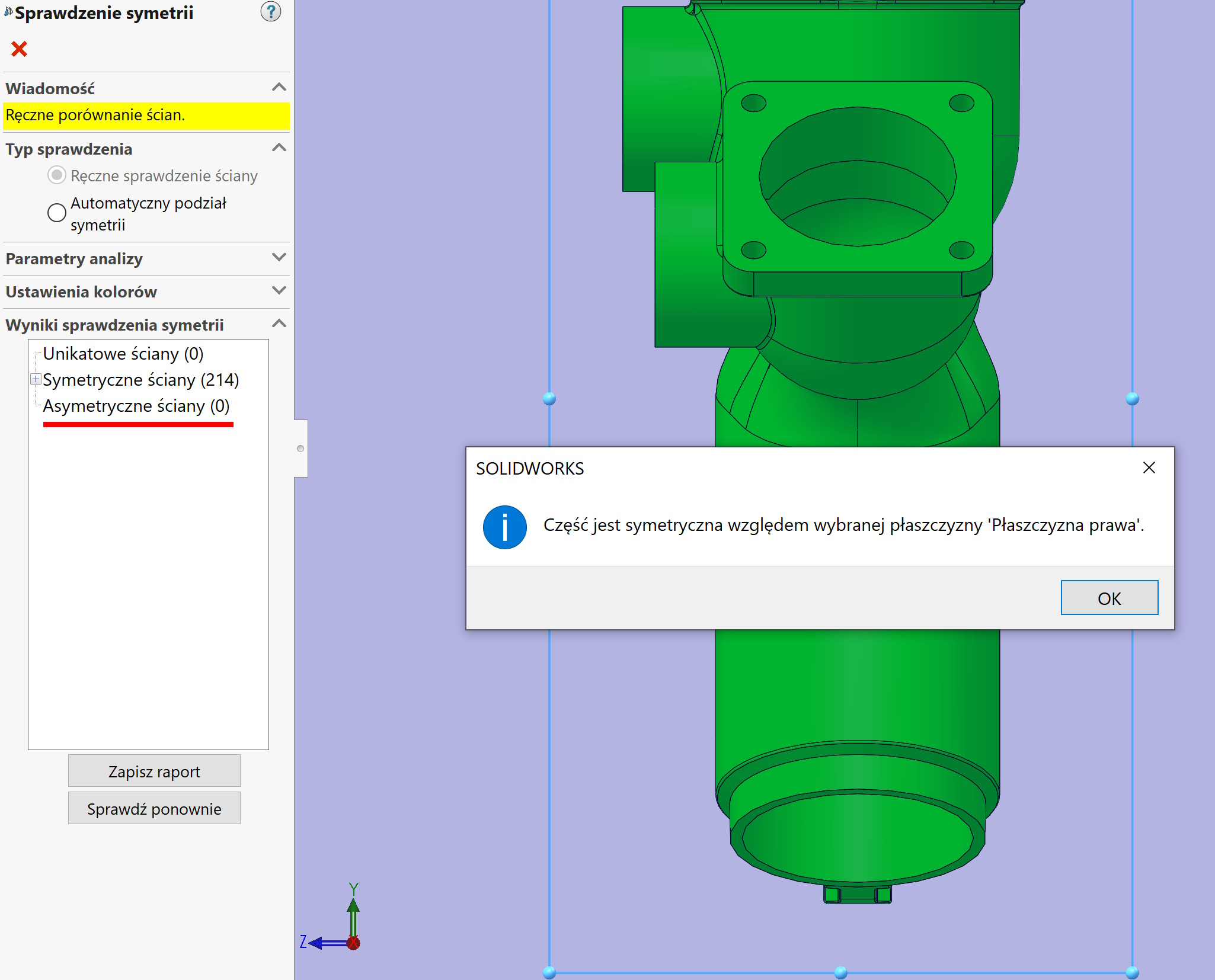Select Unikatowe ściany (0) entry
Image resolution: width=1215 pixels, height=980 pixels.
(x=123, y=354)
